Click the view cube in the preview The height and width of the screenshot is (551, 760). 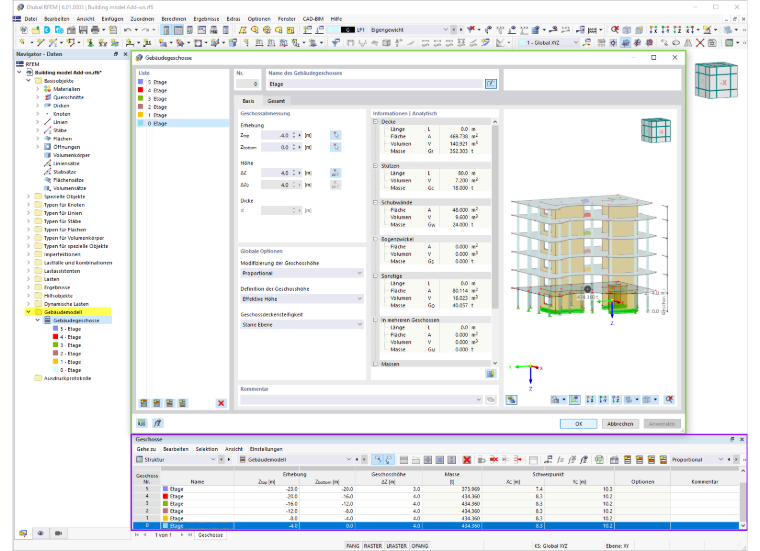click(x=656, y=130)
